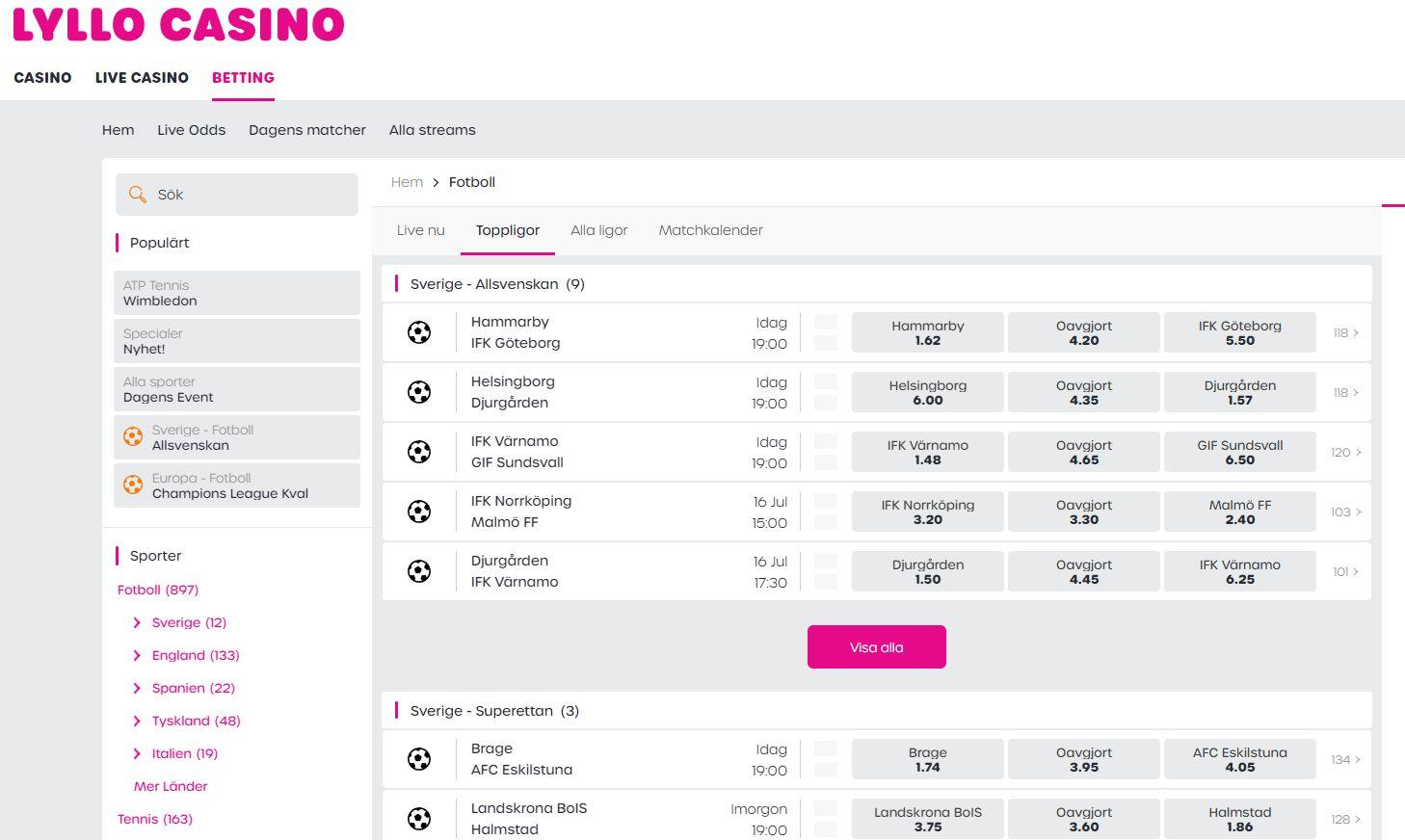Open more markets for Hammarby match (118)

coord(1345,333)
